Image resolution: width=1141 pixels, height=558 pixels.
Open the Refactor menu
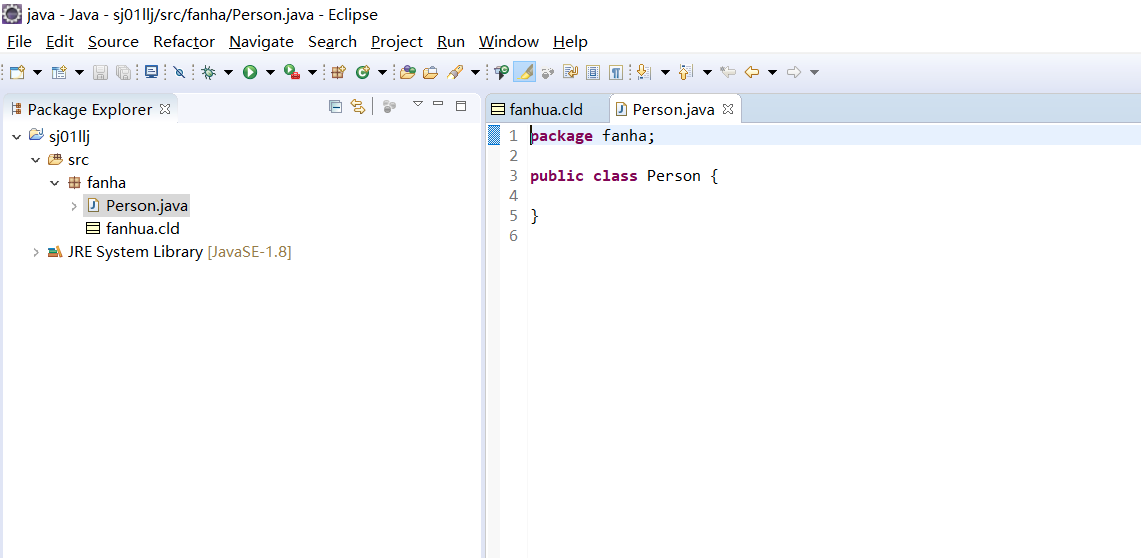coord(184,41)
